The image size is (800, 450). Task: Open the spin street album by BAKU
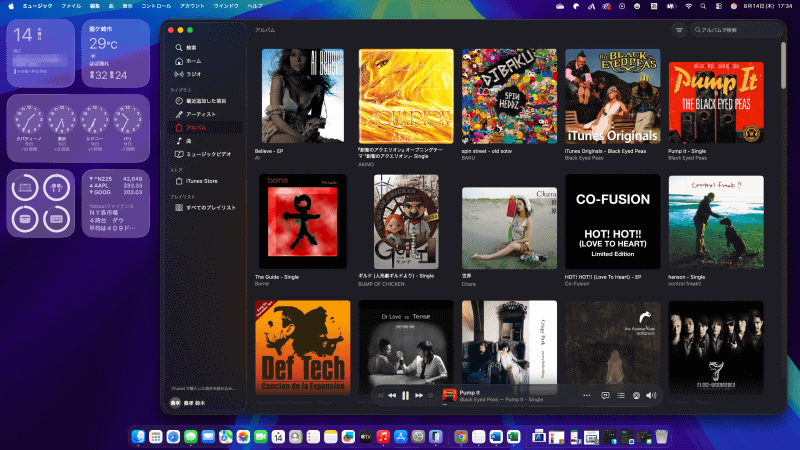[509, 96]
